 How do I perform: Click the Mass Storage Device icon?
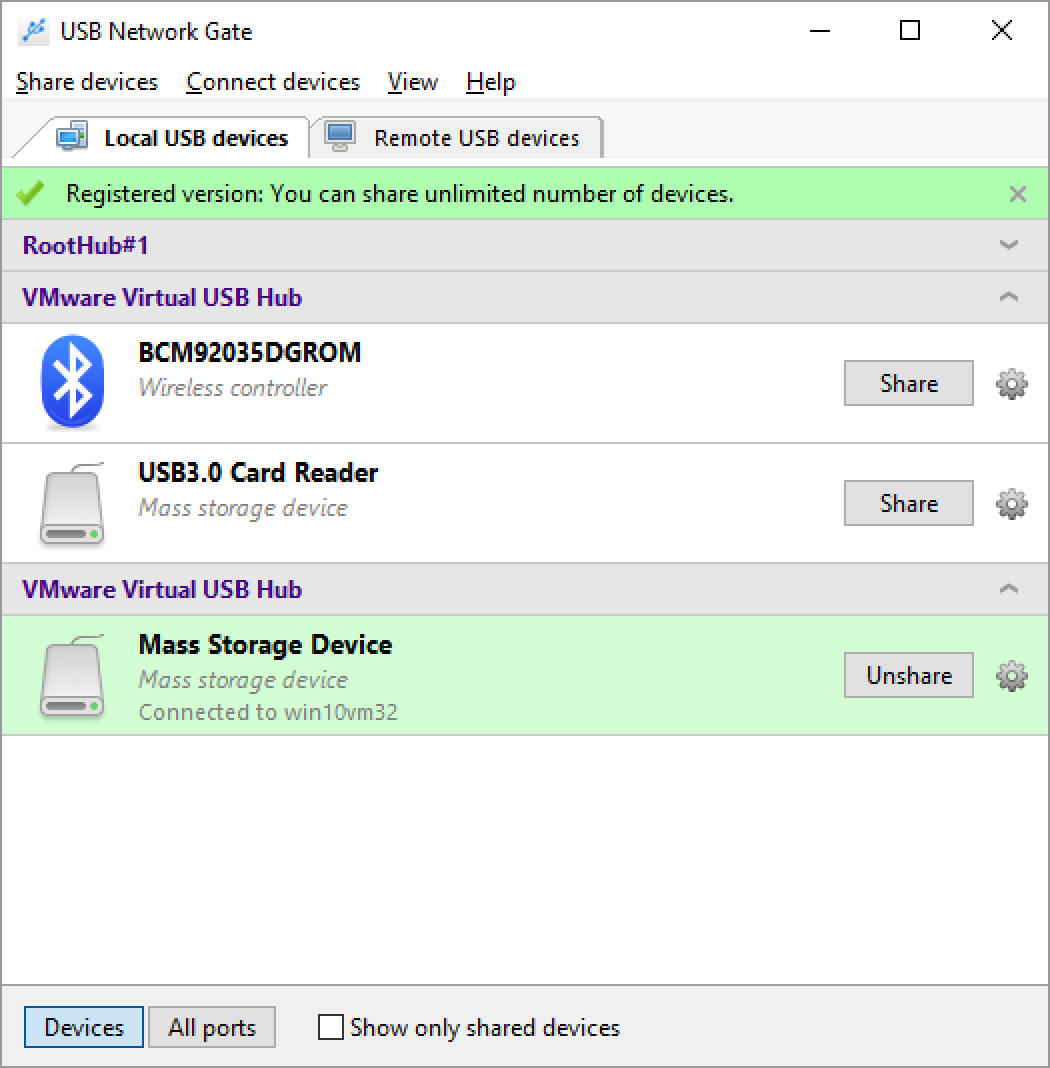point(72,675)
